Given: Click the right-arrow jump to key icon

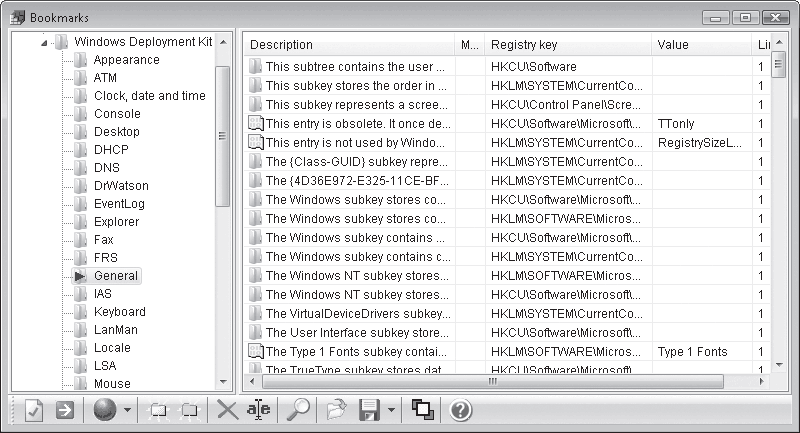Looking at the screenshot, I should (65, 410).
